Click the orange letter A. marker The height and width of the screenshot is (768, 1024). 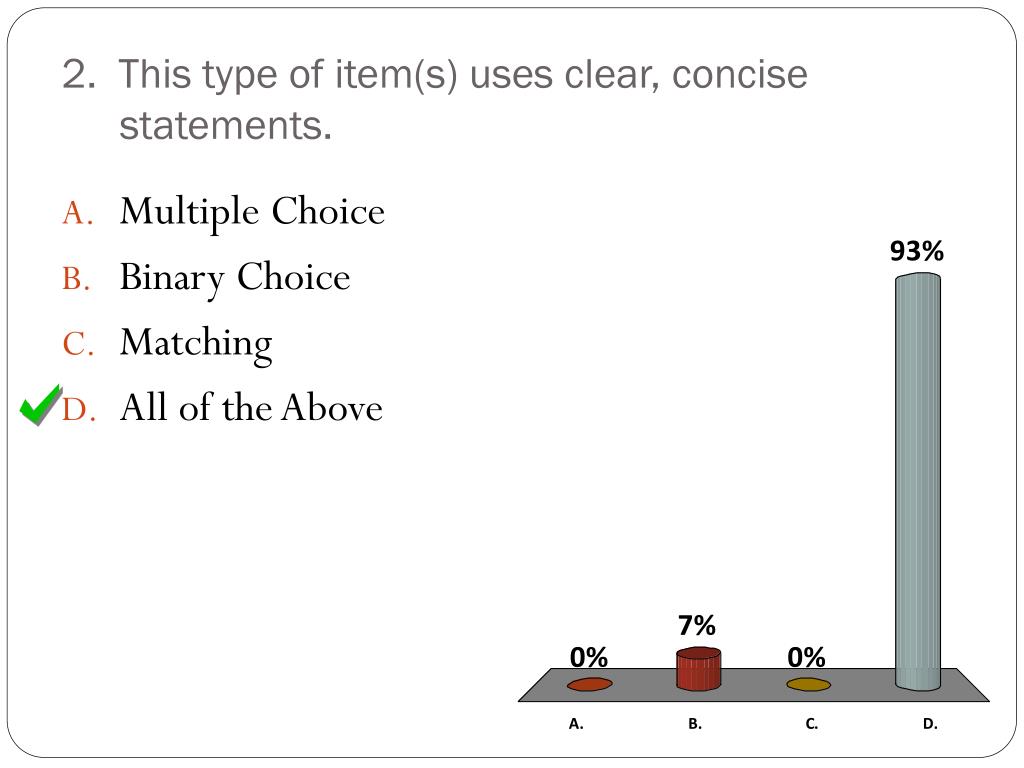pos(78,213)
